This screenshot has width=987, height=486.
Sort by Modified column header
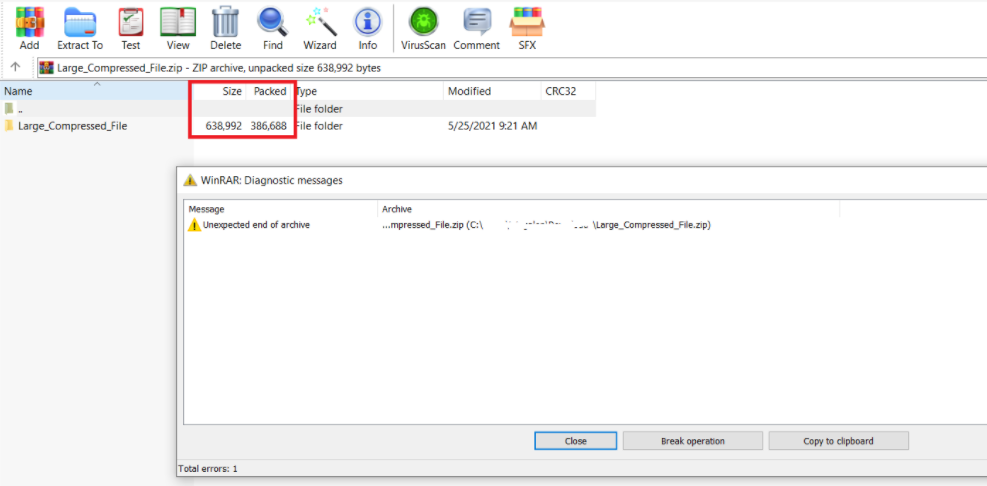(x=492, y=91)
